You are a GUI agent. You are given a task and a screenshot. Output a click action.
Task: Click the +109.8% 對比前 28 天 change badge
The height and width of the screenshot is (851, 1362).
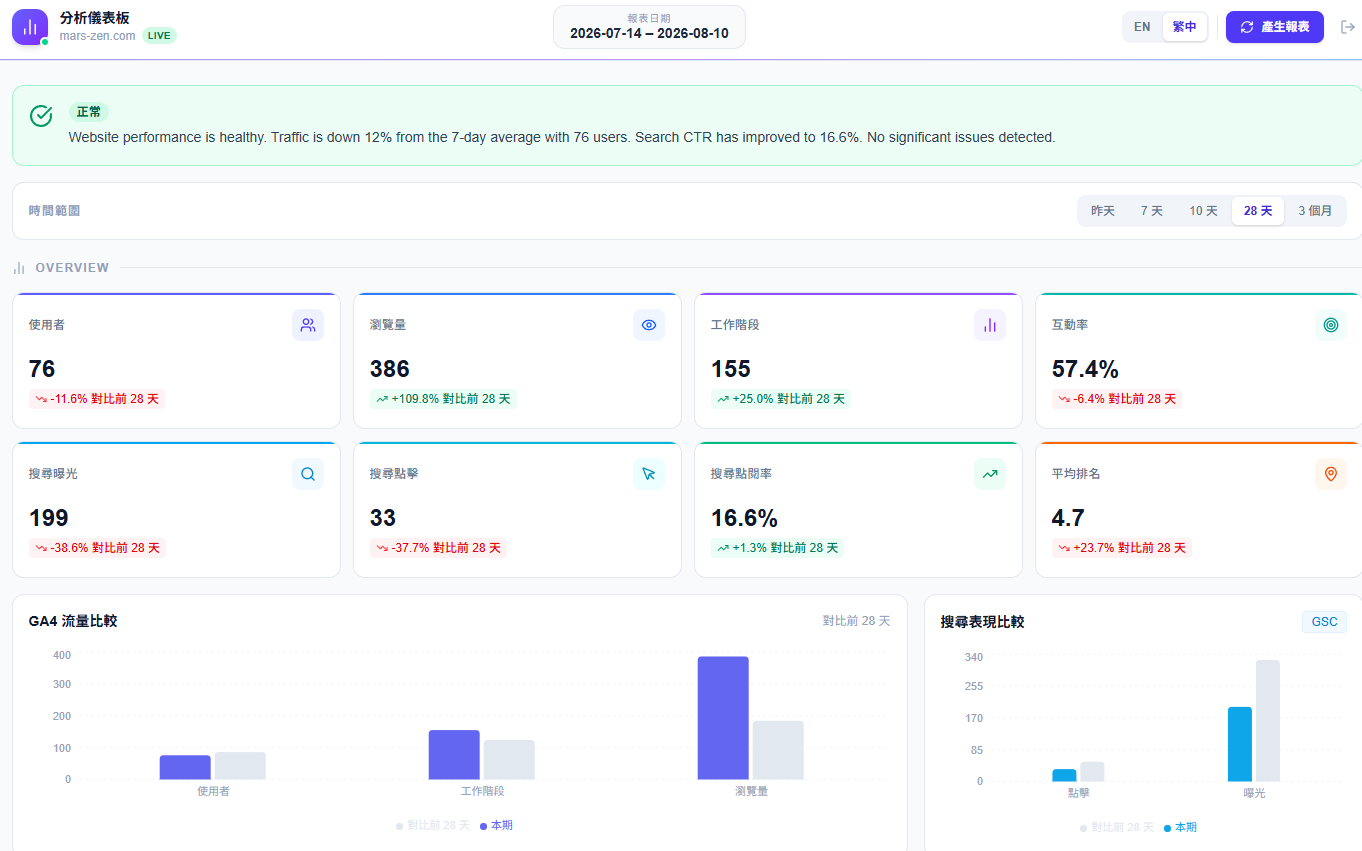443,399
